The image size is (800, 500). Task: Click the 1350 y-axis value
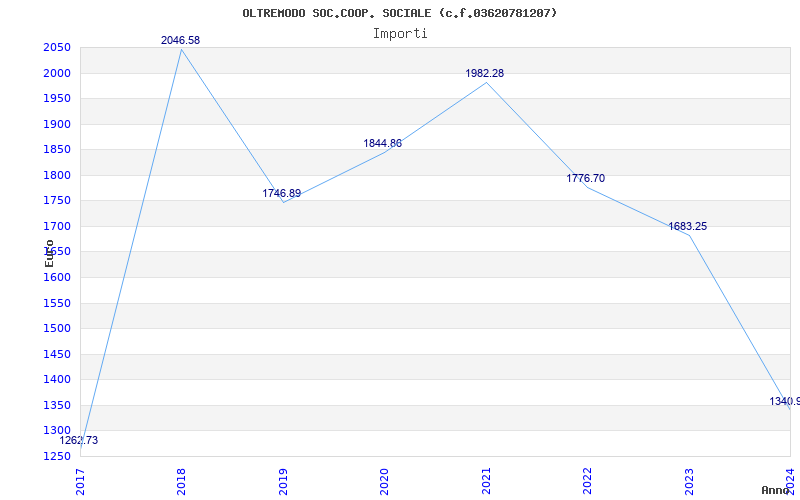point(57,406)
